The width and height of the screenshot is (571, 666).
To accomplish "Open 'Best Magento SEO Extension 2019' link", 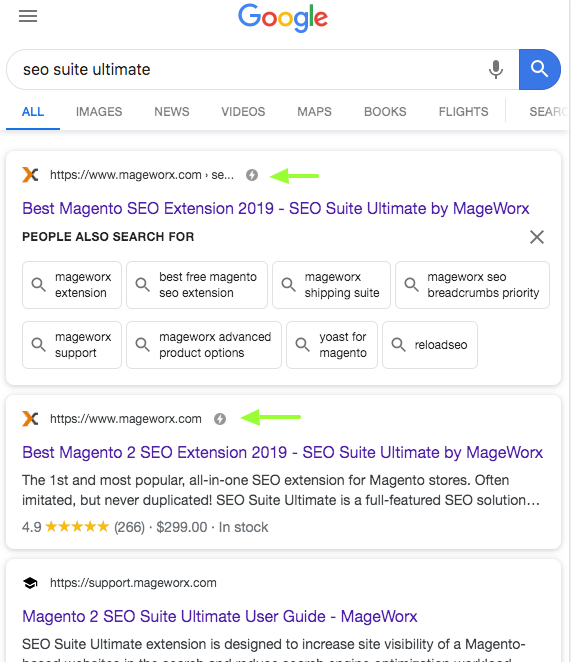I will tap(276, 209).
